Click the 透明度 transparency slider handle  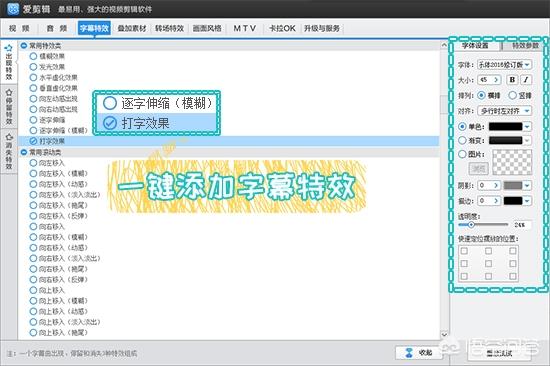(x=471, y=225)
